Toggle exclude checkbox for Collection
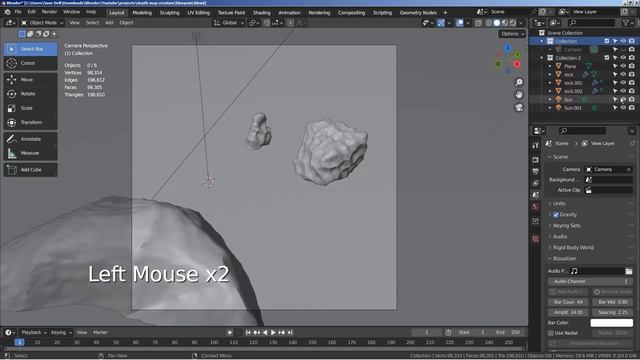640x360 pixels. tap(607, 41)
